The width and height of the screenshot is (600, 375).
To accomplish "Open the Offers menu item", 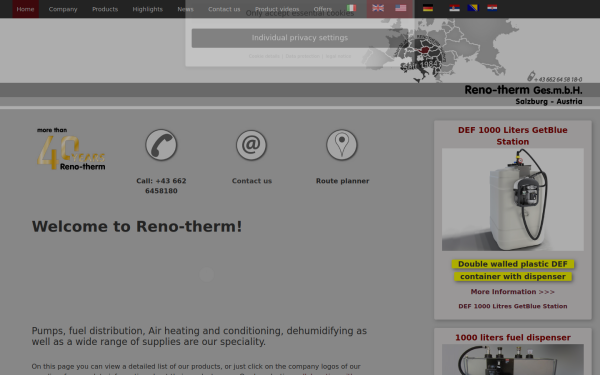I will coord(323,9).
